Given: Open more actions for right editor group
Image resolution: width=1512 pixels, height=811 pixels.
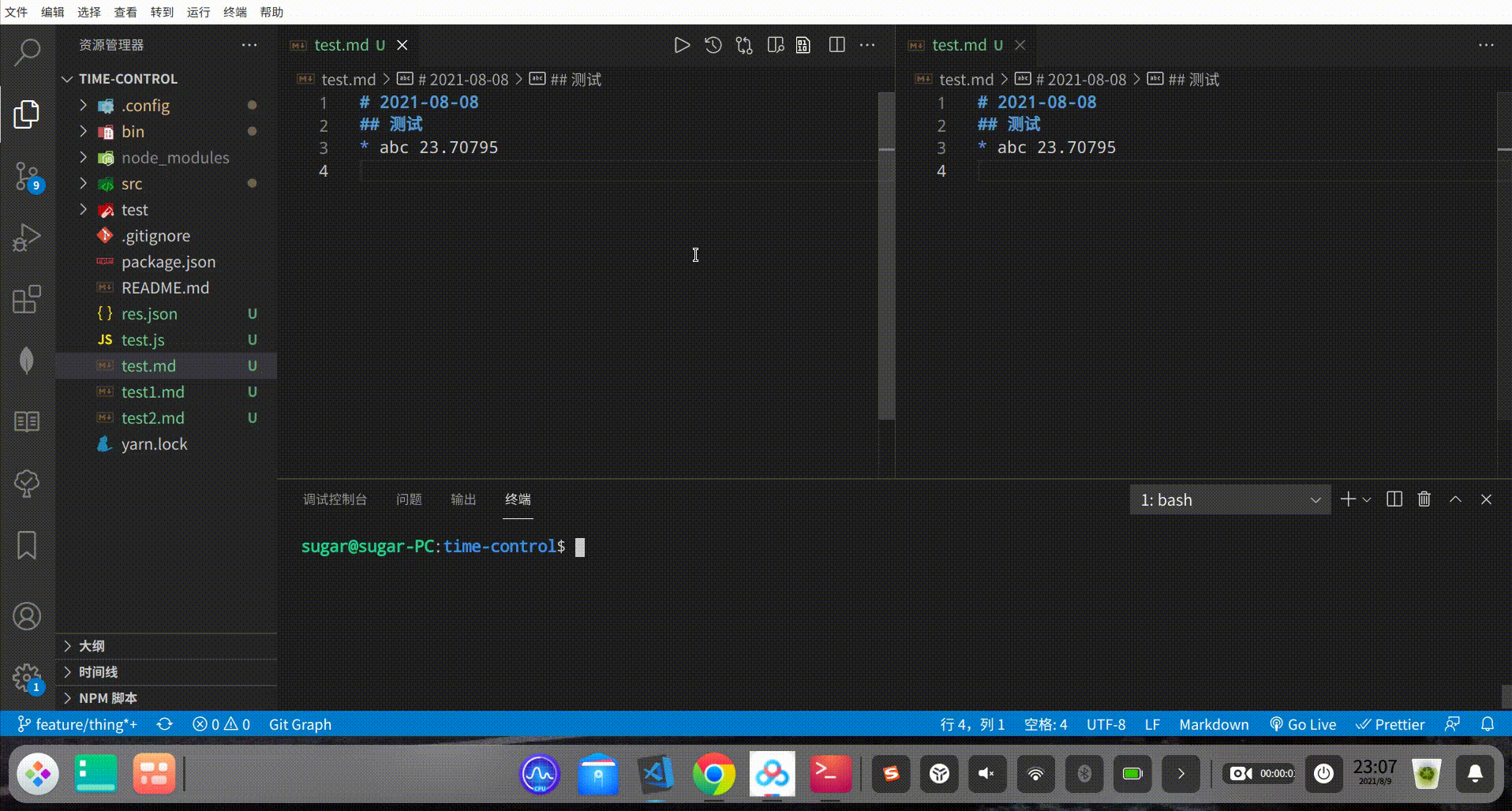Looking at the screenshot, I should (x=1486, y=45).
